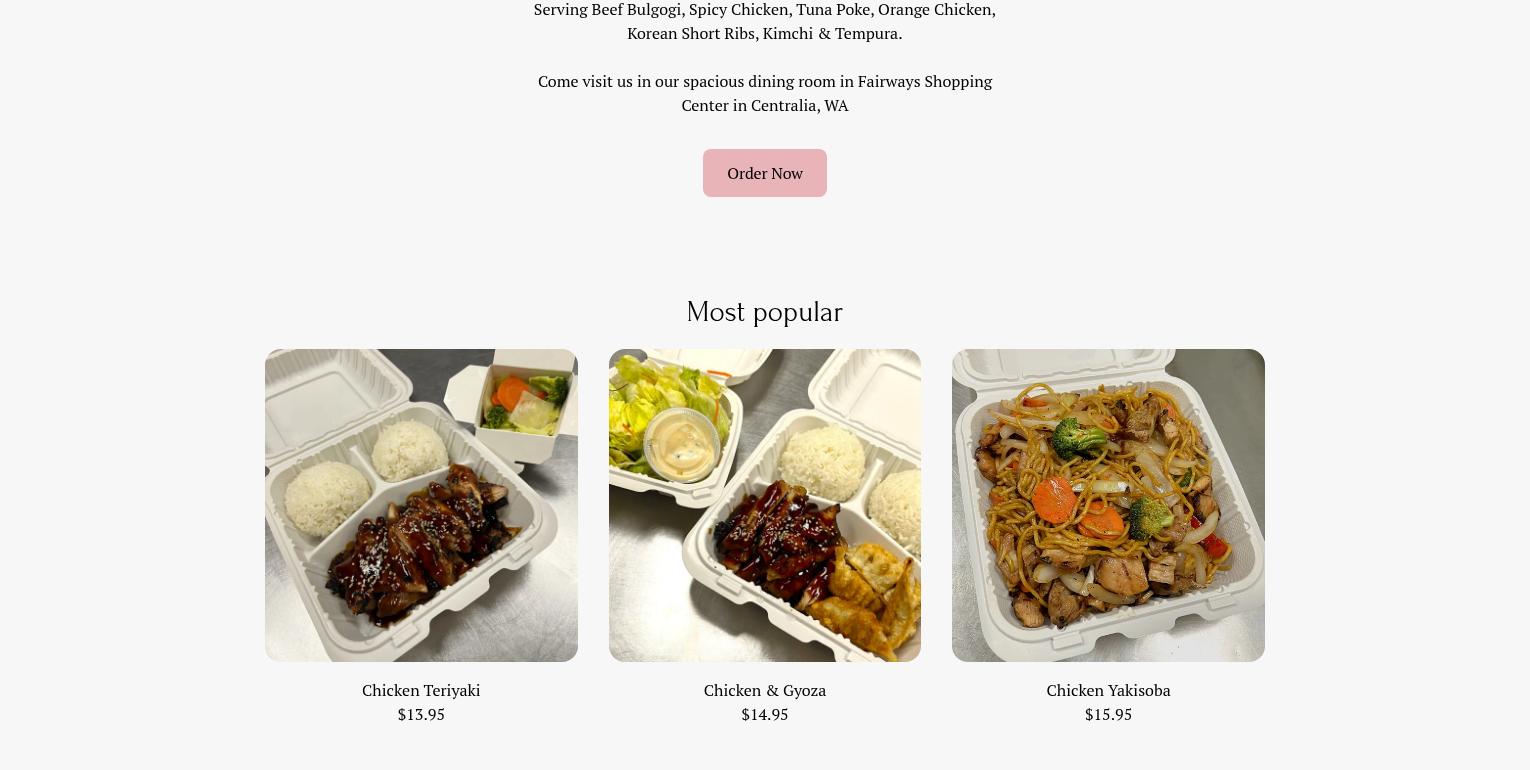The image size is (1530, 770).
Task: Click the $15.95 price label
Action: (1108, 714)
